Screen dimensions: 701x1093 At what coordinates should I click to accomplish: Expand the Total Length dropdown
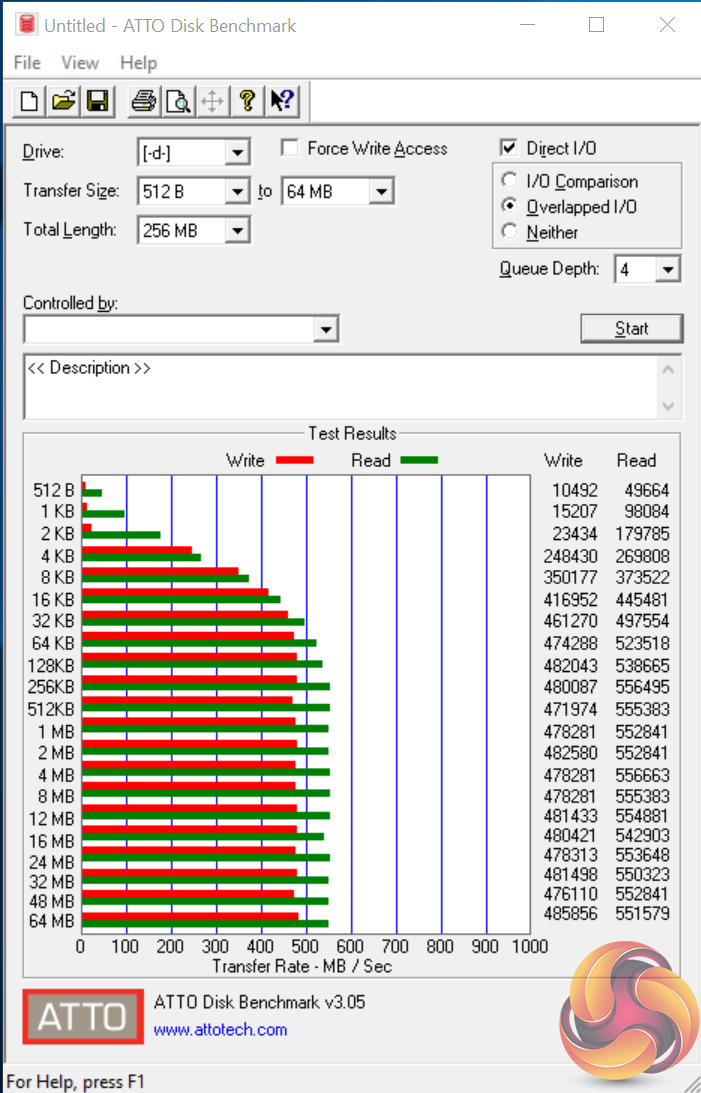tap(238, 230)
